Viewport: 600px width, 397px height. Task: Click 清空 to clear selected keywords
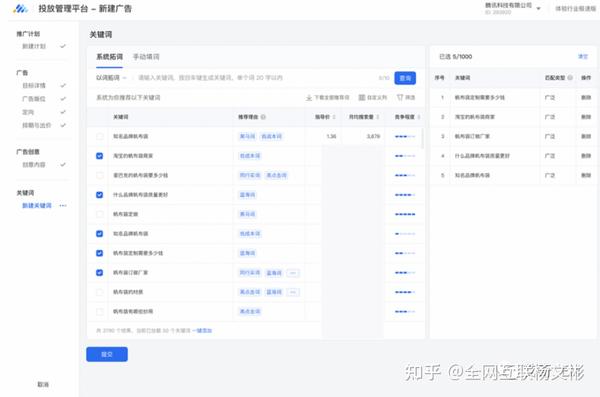pyautogui.click(x=583, y=57)
